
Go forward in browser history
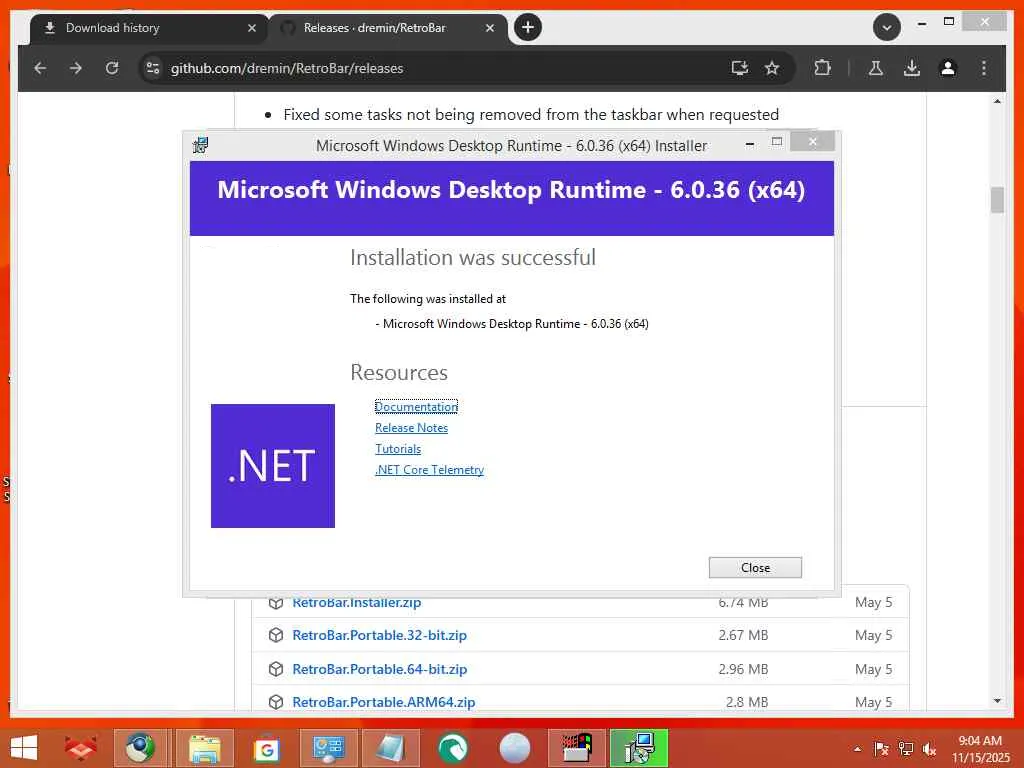click(76, 68)
